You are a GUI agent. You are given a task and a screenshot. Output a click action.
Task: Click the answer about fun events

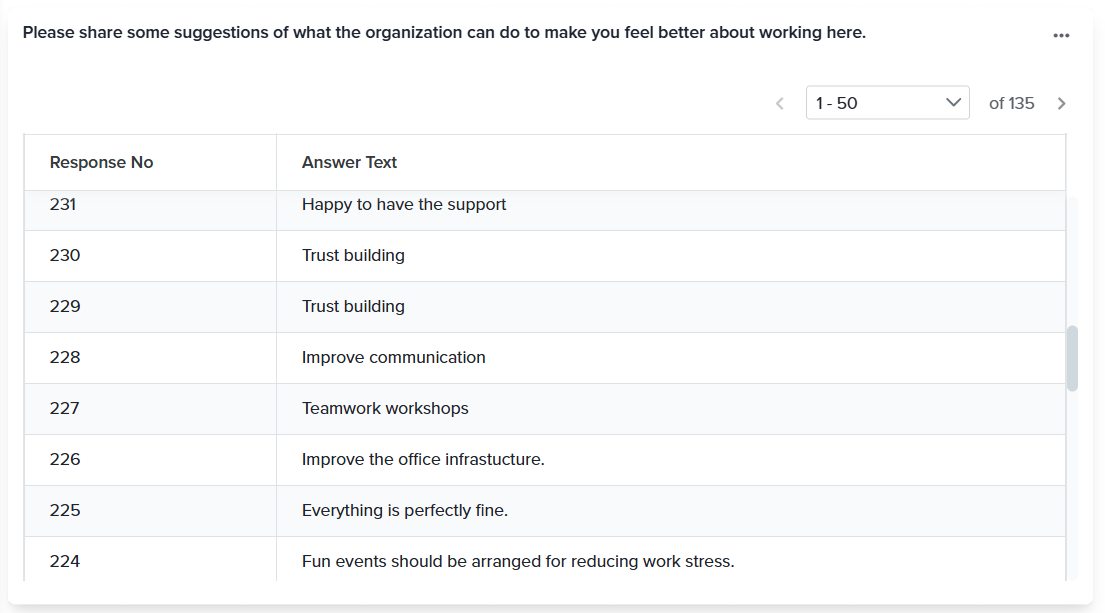coord(517,562)
